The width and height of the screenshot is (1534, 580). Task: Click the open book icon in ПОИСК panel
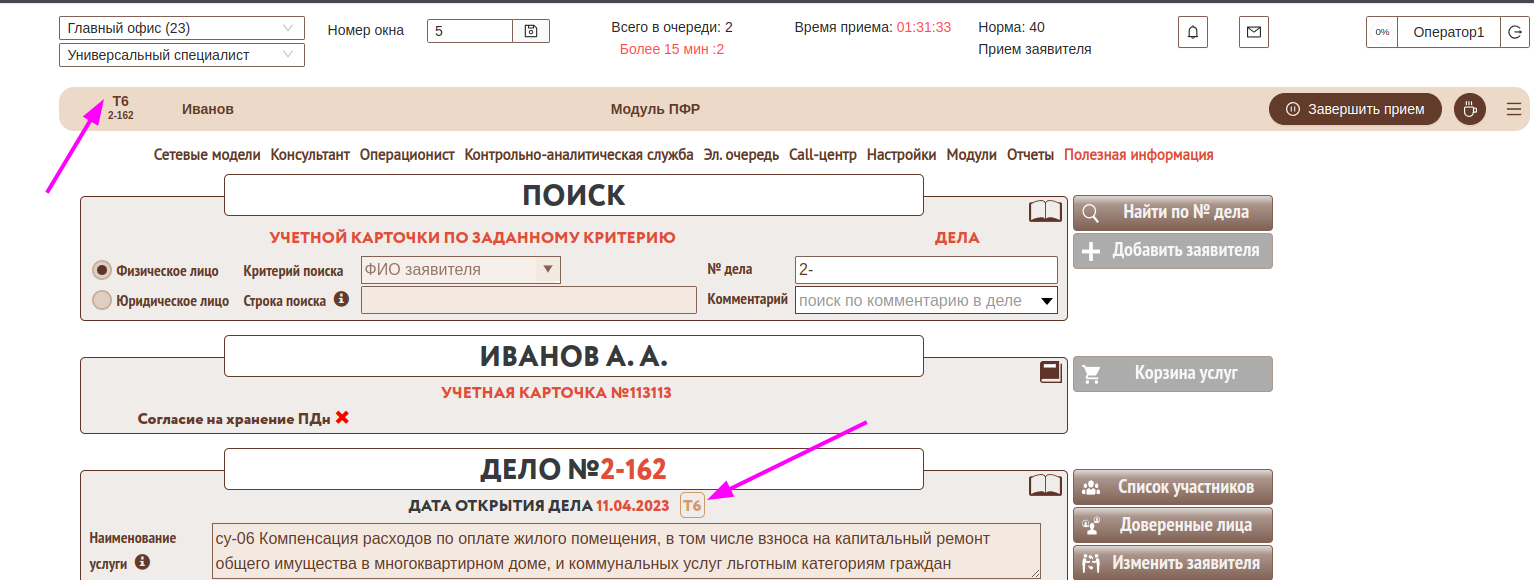(x=1045, y=211)
